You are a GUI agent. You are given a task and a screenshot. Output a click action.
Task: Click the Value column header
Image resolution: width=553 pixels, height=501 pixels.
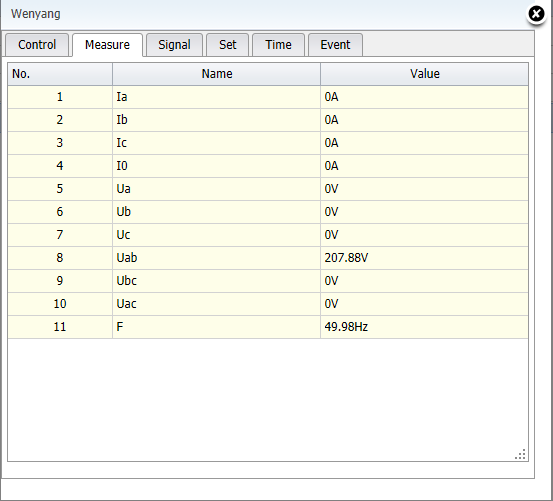[425, 74]
